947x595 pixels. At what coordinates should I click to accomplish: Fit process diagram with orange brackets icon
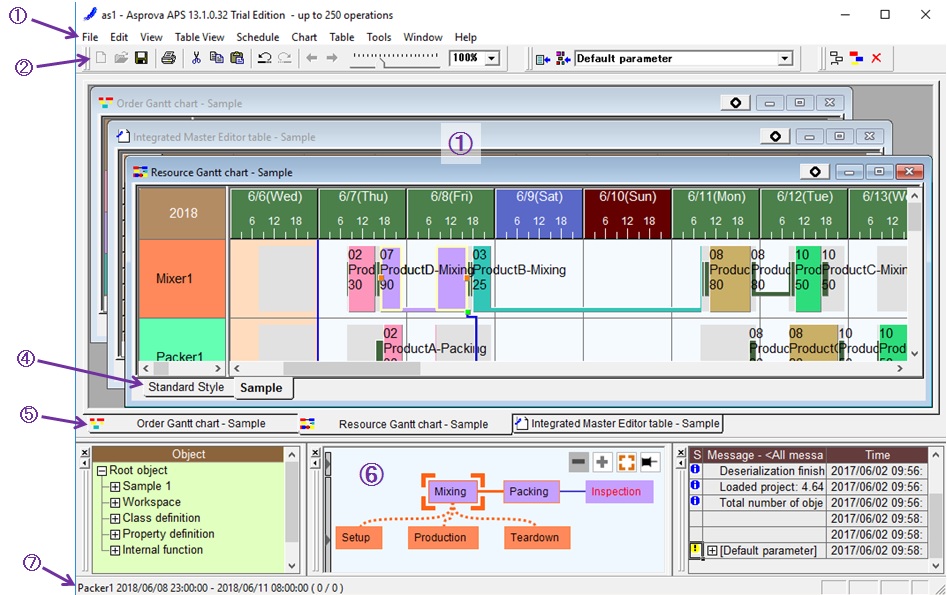click(x=626, y=462)
